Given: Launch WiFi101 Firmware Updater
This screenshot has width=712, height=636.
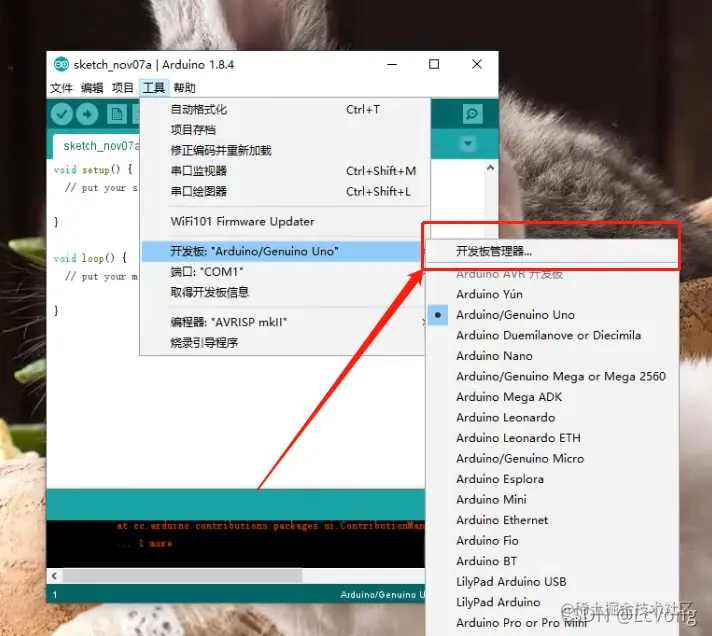Looking at the screenshot, I should click(285, 222).
